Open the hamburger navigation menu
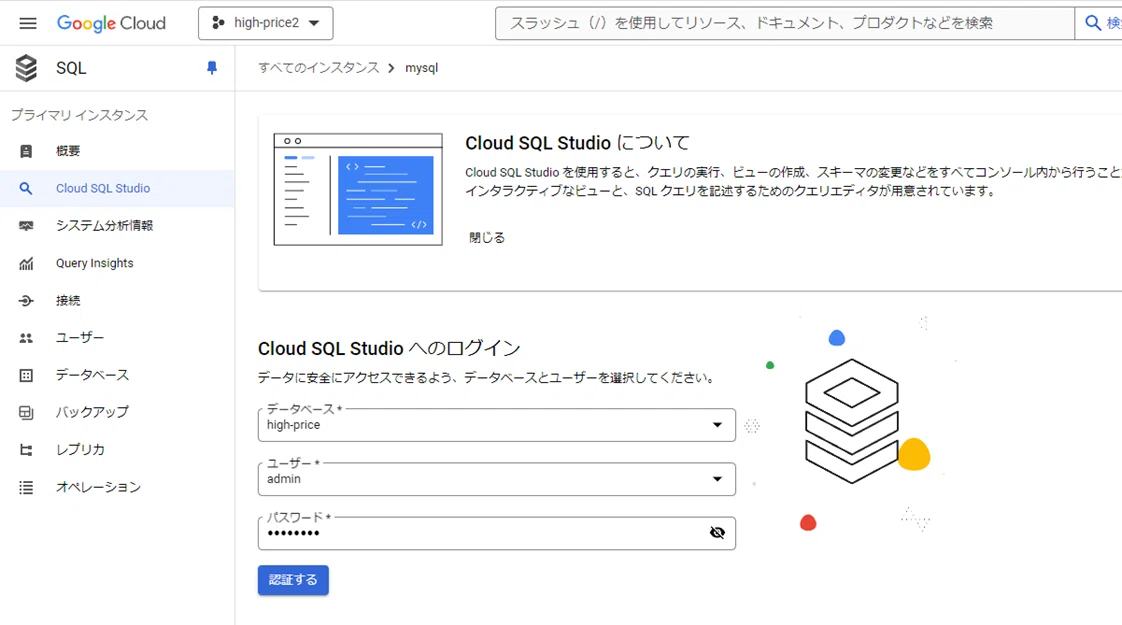1122x625 pixels. tap(28, 24)
